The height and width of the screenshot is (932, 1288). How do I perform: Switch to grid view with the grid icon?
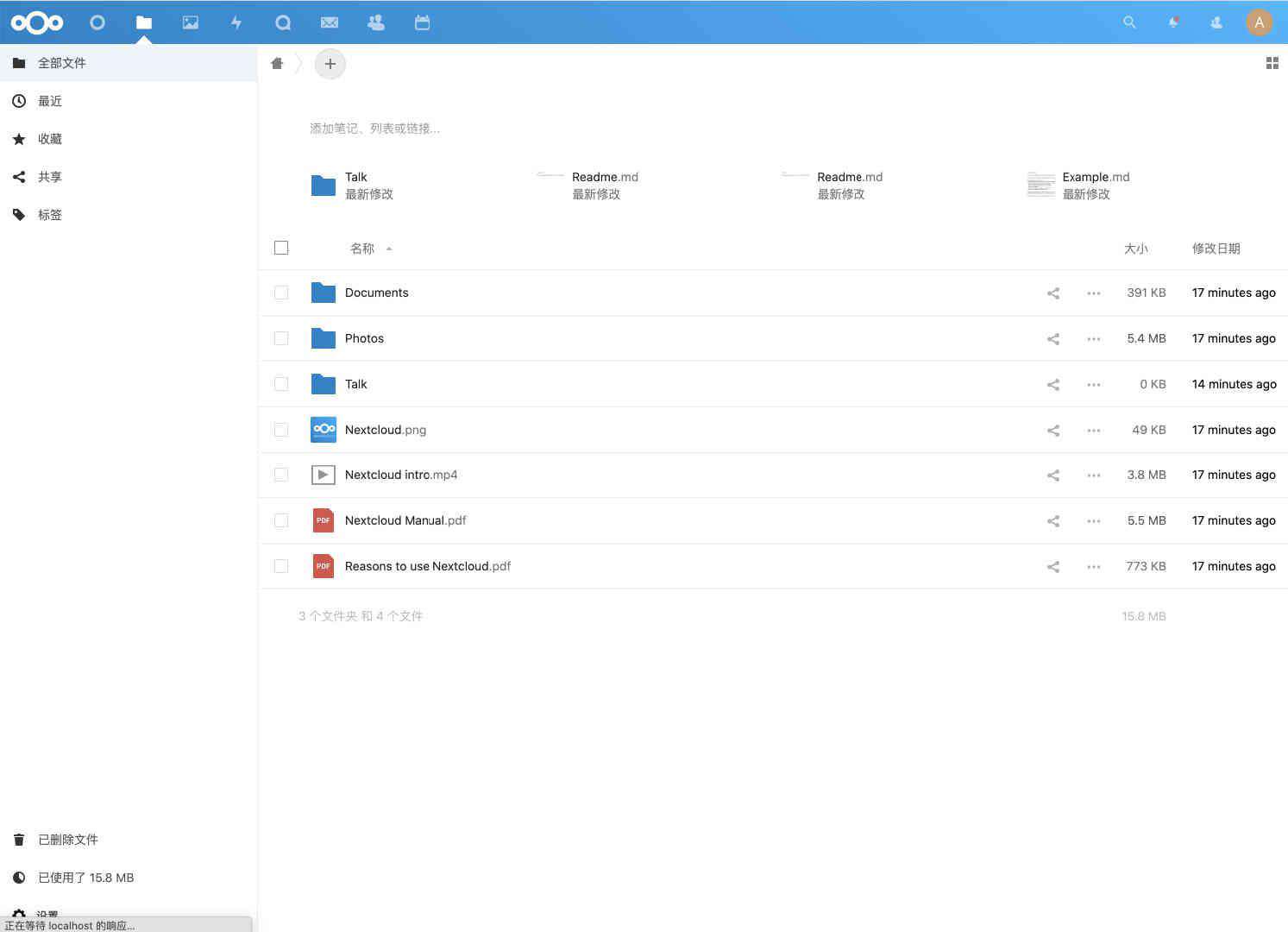[1272, 63]
